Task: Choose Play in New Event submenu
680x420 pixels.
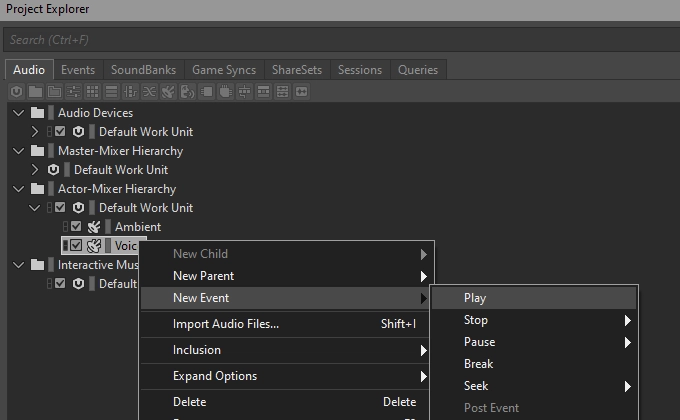Action: pos(534,298)
